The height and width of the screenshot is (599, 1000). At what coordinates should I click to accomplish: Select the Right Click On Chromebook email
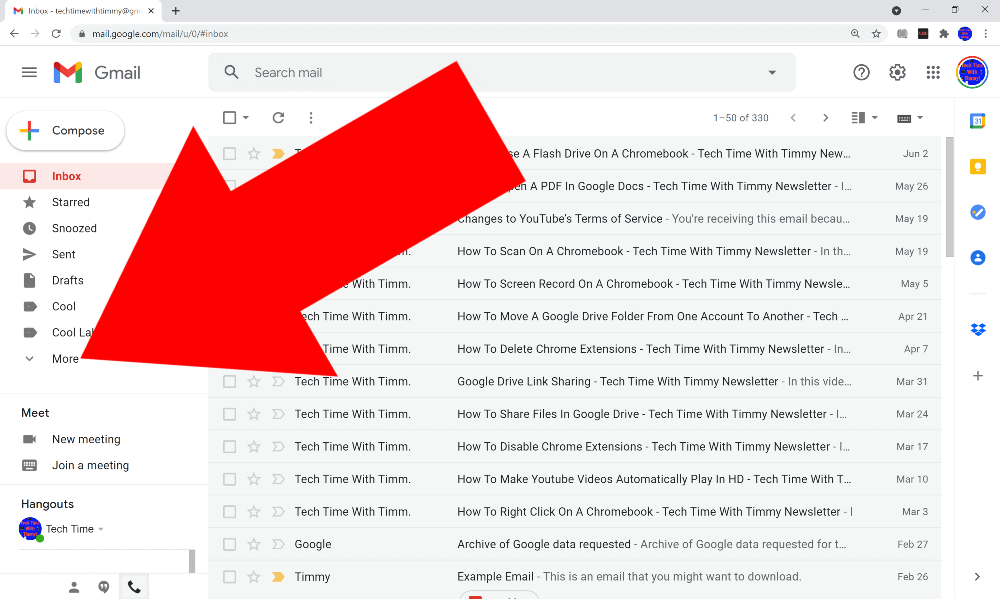click(230, 512)
